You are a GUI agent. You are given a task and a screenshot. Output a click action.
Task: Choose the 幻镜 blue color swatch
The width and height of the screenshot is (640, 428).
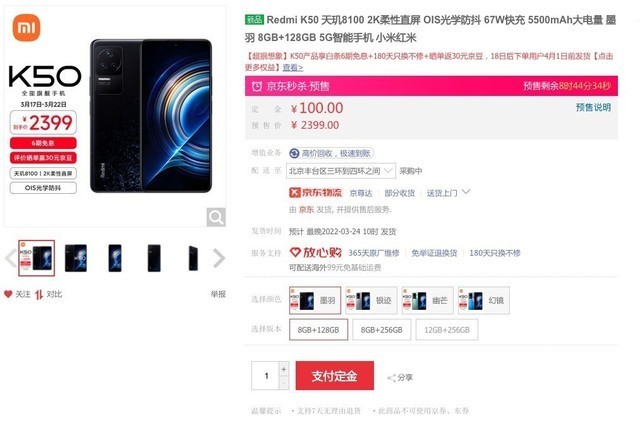(x=484, y=300)
